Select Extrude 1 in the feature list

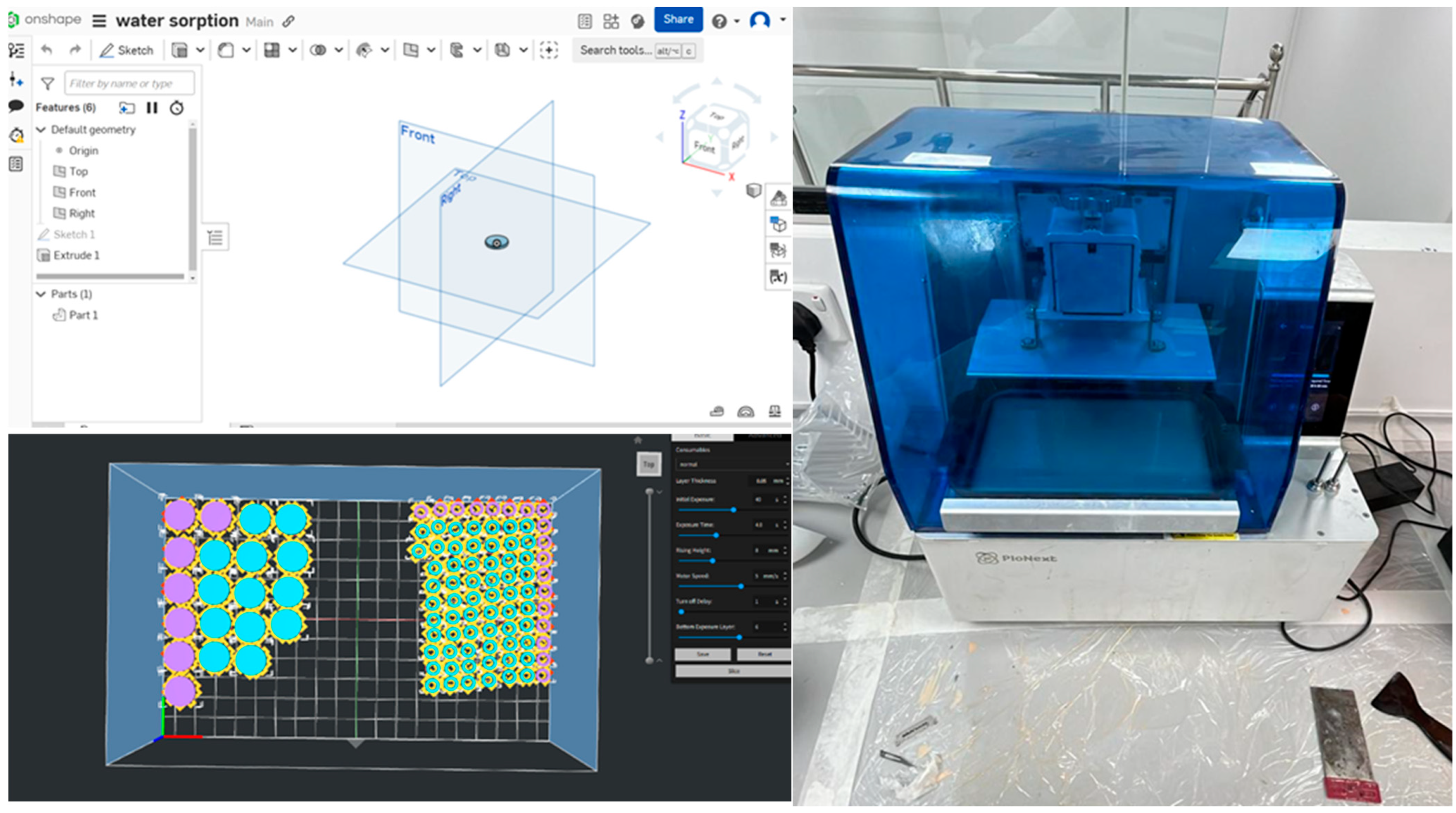coord(76,255)
